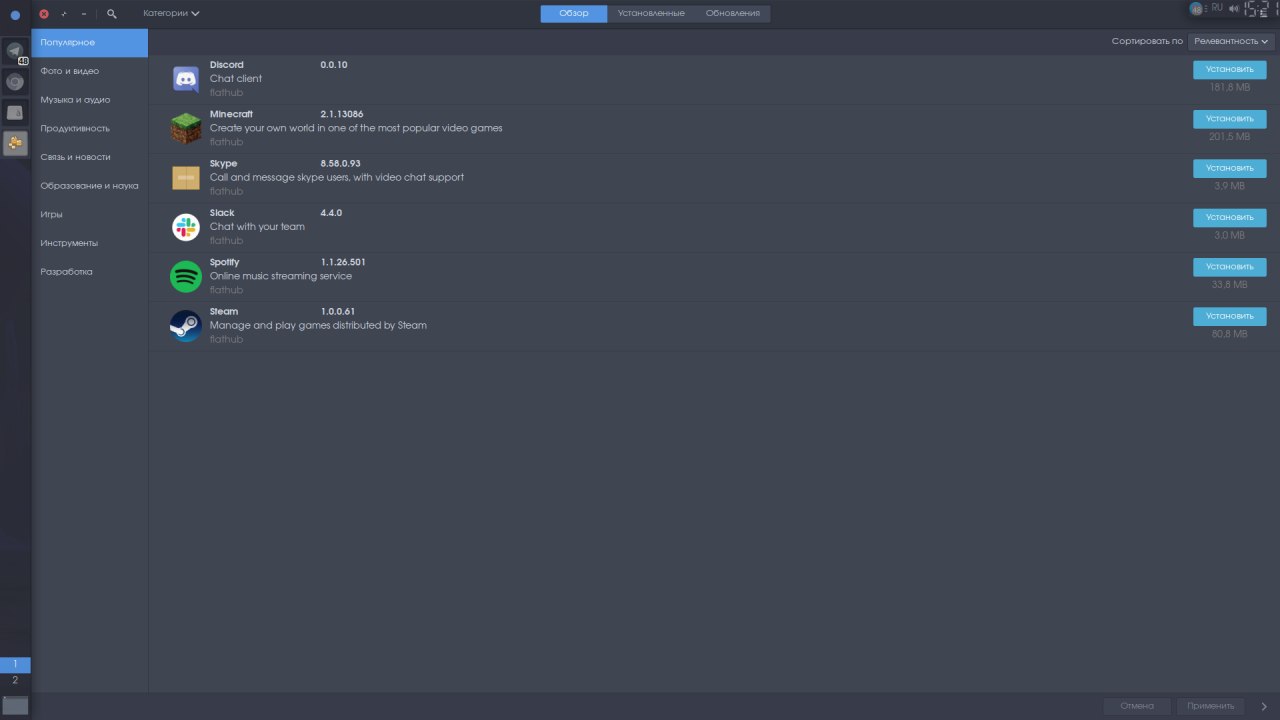The width and height of the screenshot is (1280, 720).
Task: Click the 'Chat with your team' description
Action: point(257,227)
